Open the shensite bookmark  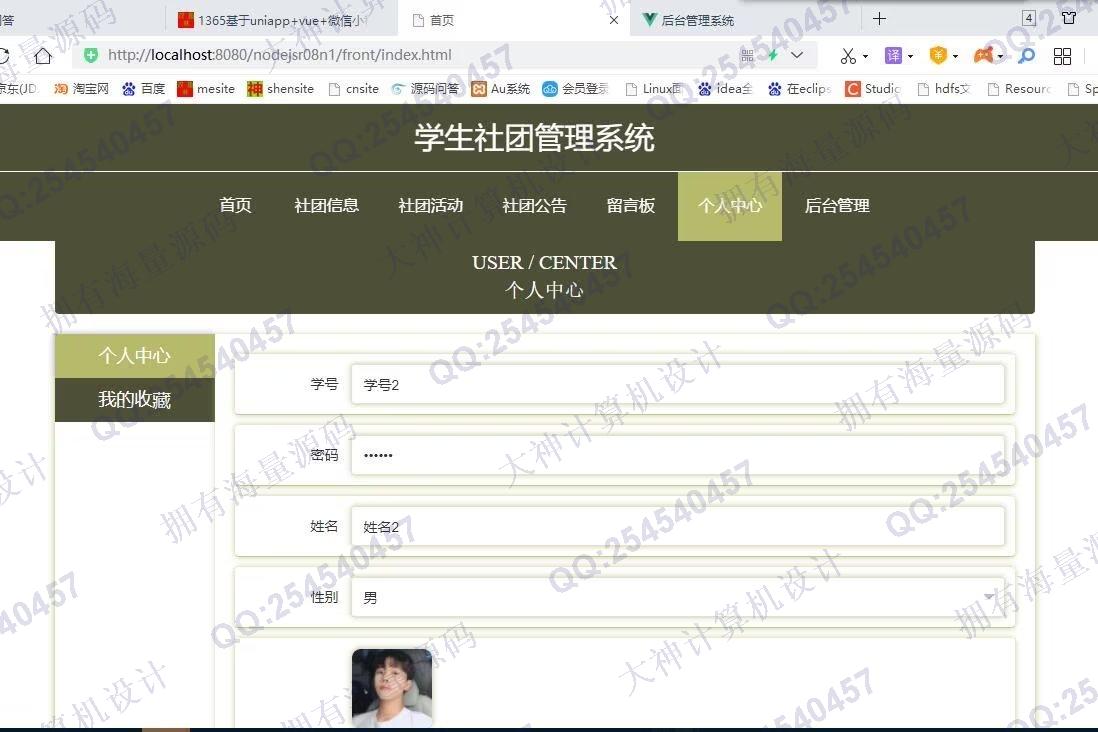click(281, 89)
